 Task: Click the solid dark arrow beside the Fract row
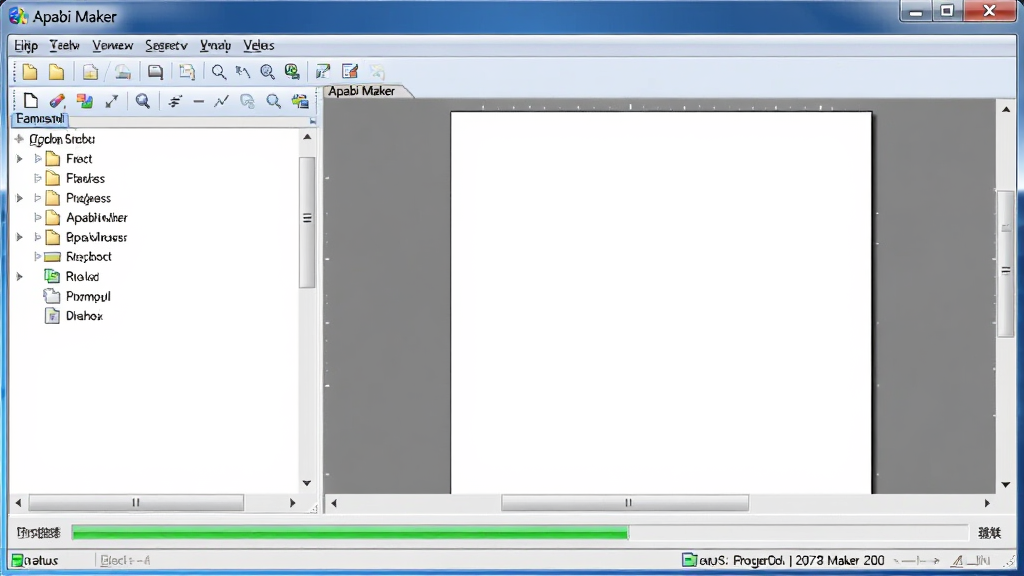pos(20,159)
